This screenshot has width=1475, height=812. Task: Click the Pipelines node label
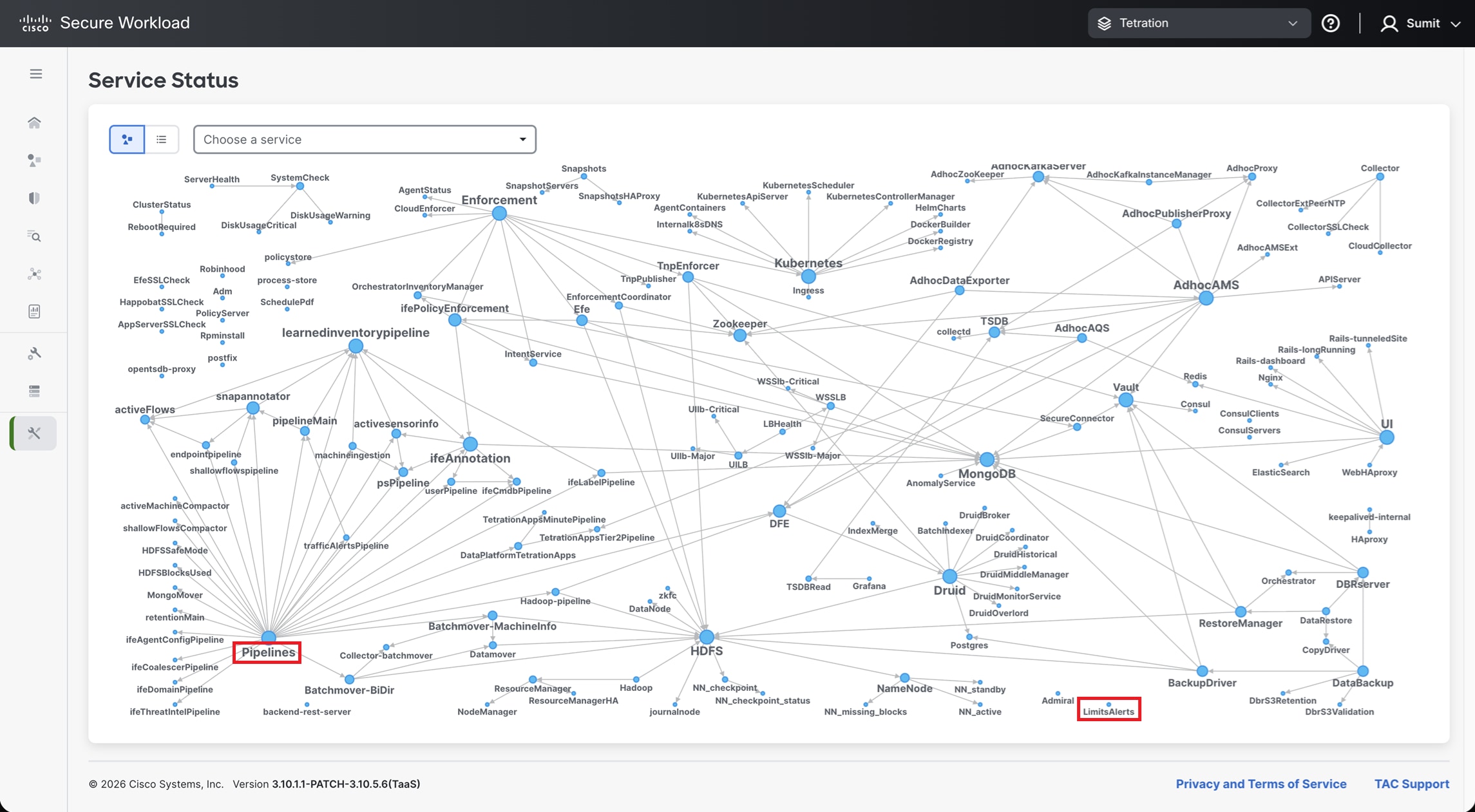tap(267, 652)
